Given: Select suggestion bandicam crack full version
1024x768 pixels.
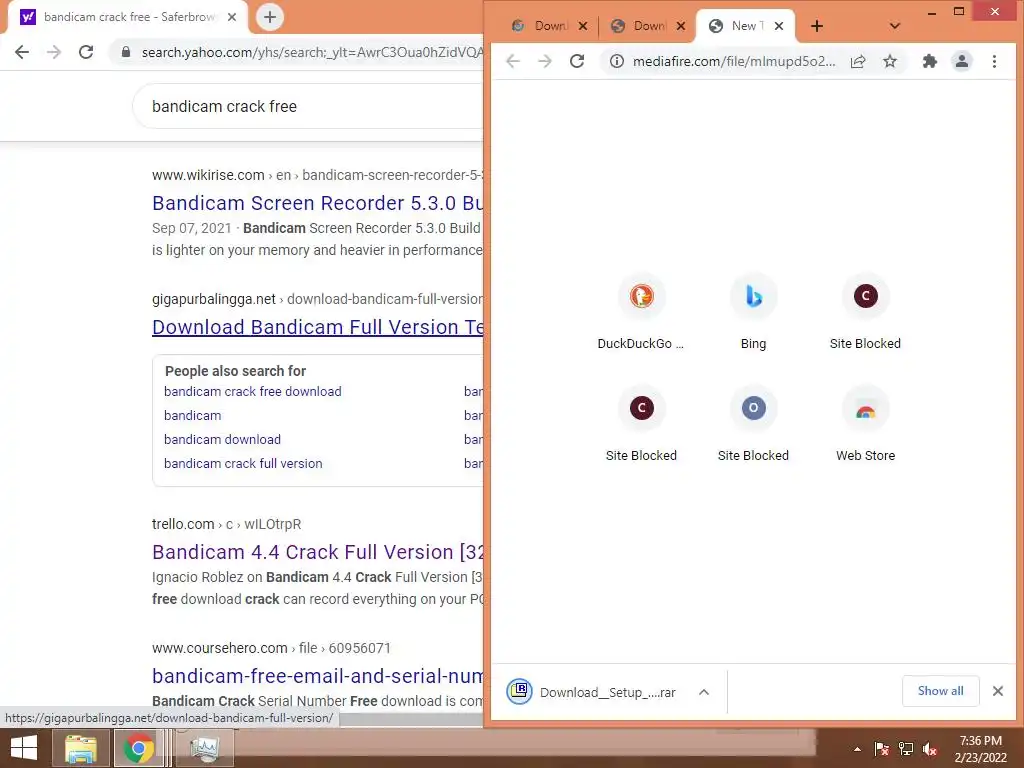Looking at the screenshot, I should click(243, 464).
